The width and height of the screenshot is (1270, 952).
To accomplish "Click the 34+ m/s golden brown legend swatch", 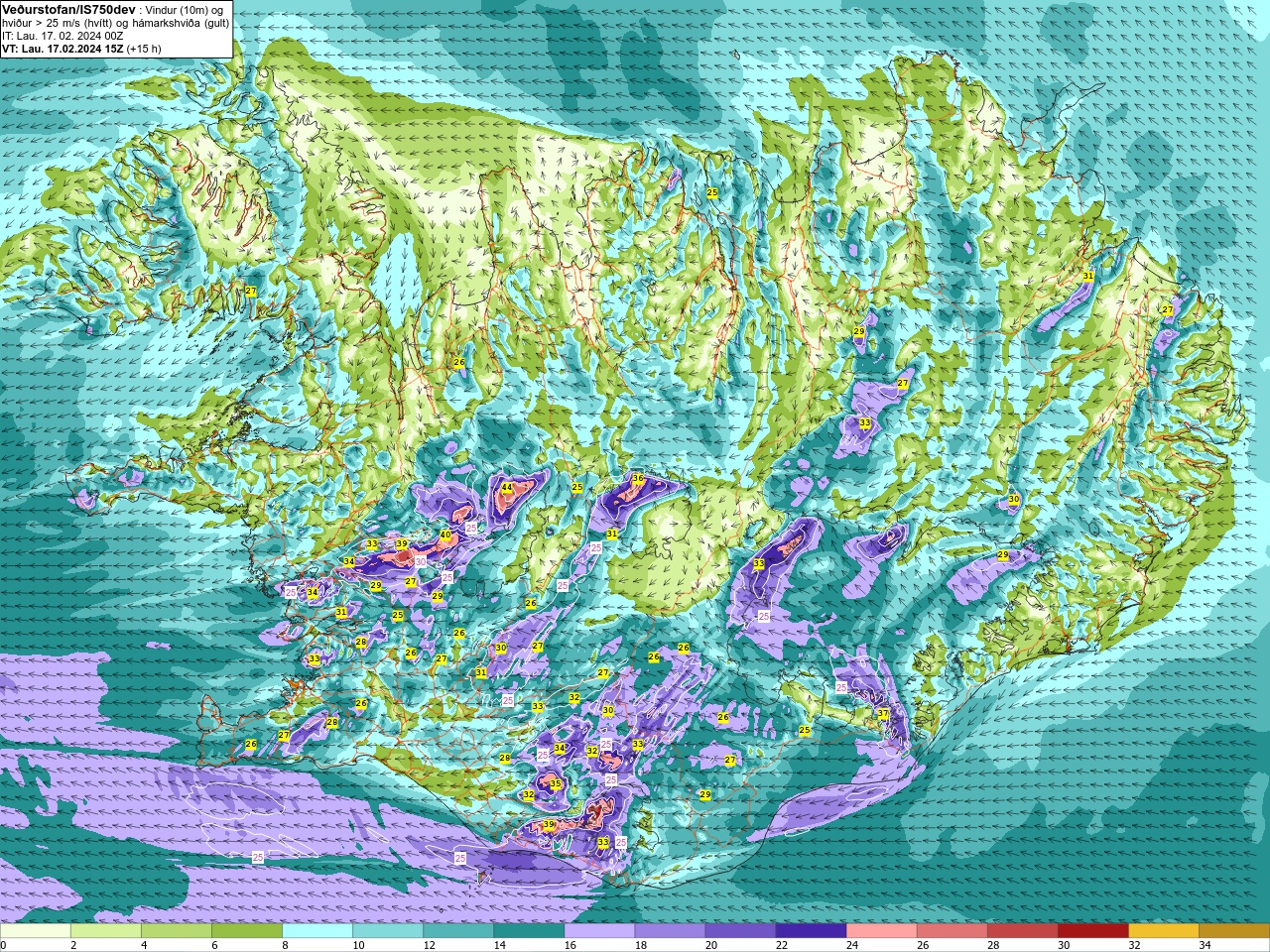I will [1233, 931].
